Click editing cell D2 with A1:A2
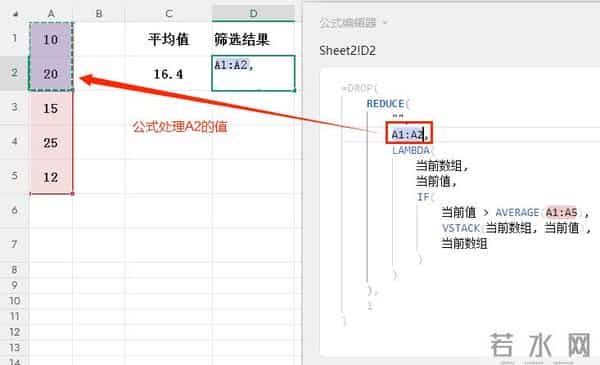 [x=253, y=73]
